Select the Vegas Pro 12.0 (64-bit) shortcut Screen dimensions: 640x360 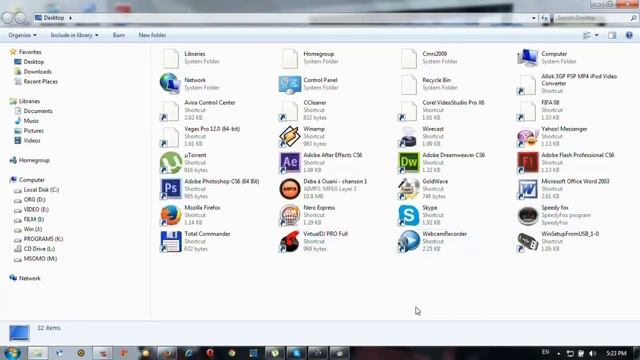point(200,136)
